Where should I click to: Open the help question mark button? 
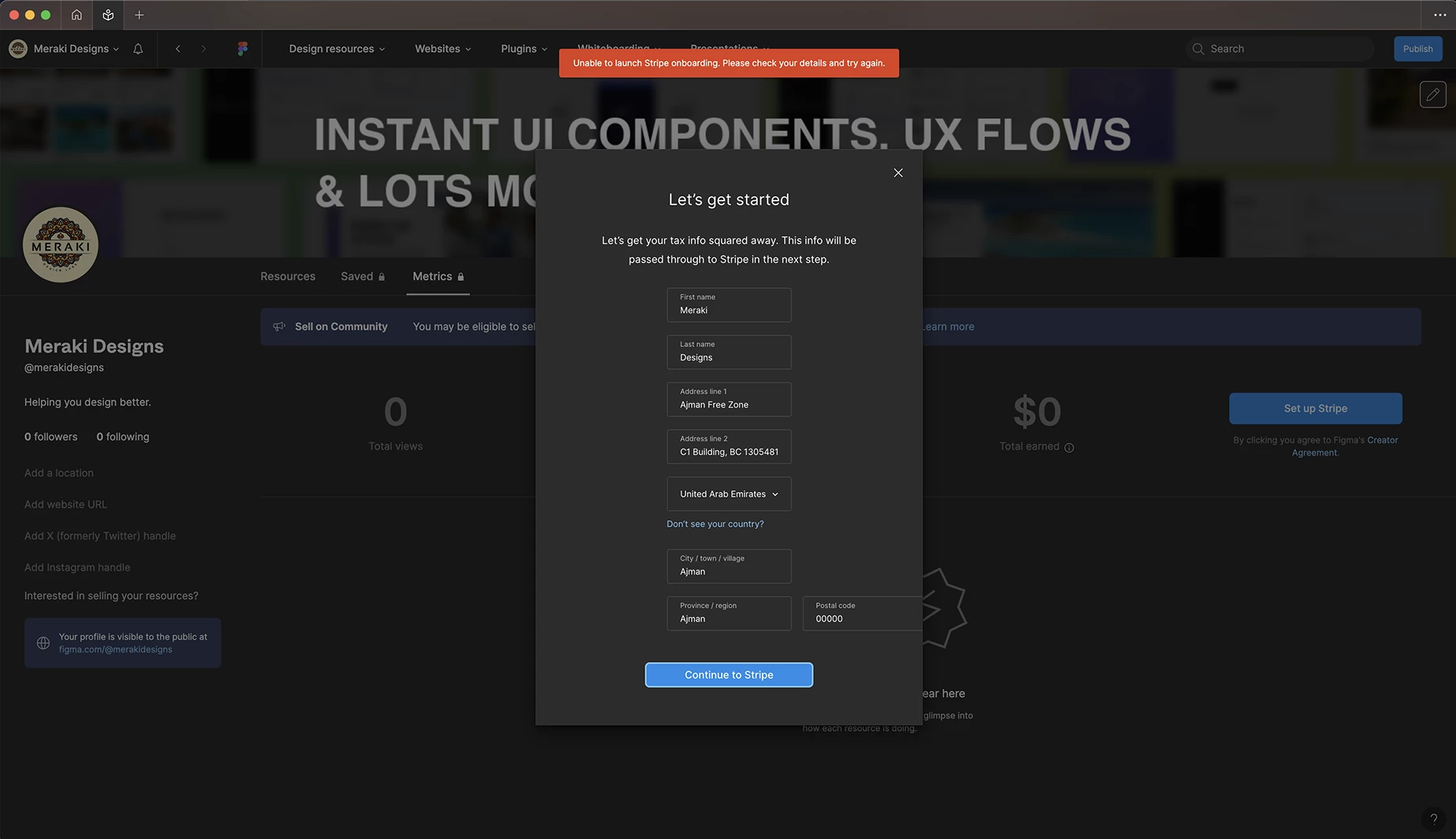(x=1433, y=819)
